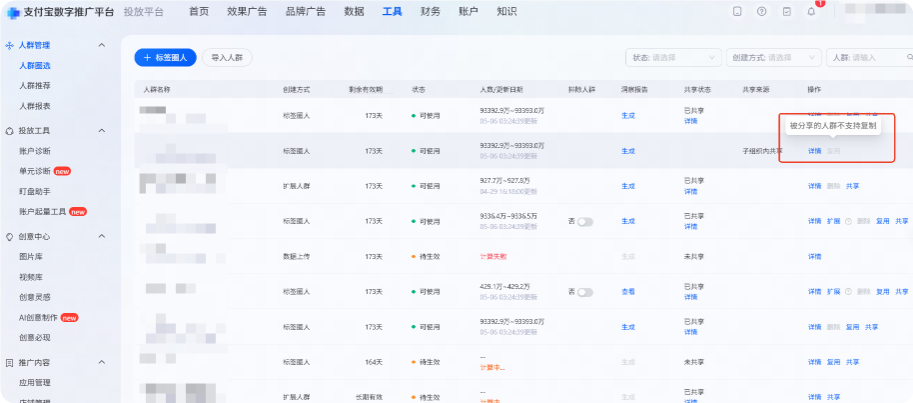Image resolution: width=913 pixels, height=403 pixels.
Task: Click the task checklist icon in top bar
Action: (787, 12)
